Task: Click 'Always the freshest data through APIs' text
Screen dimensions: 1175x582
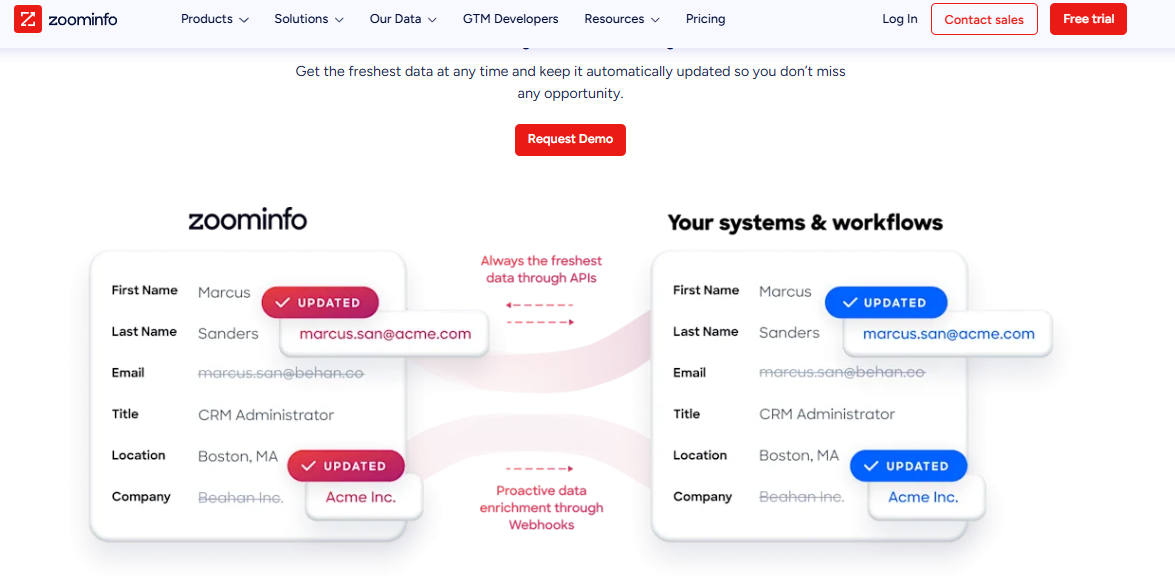Action: point(541,270)
